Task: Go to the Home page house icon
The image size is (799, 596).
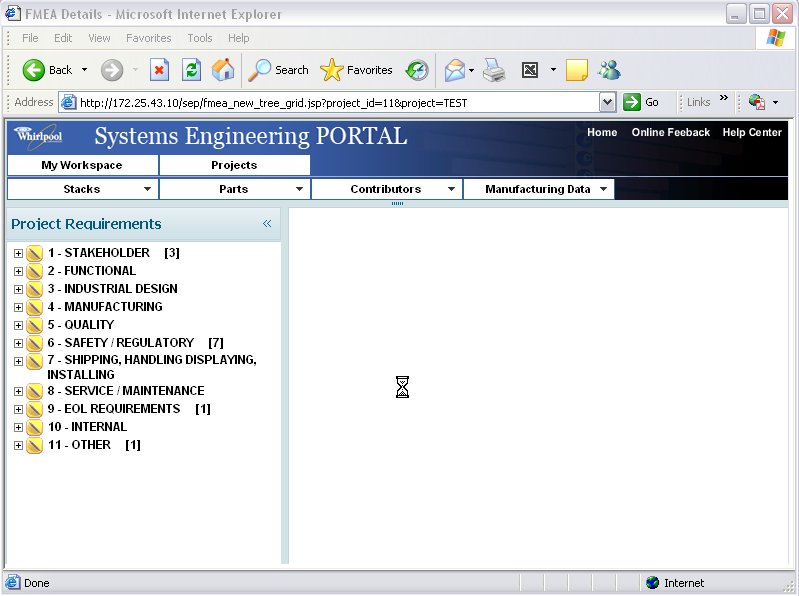Action: [223, 70]
